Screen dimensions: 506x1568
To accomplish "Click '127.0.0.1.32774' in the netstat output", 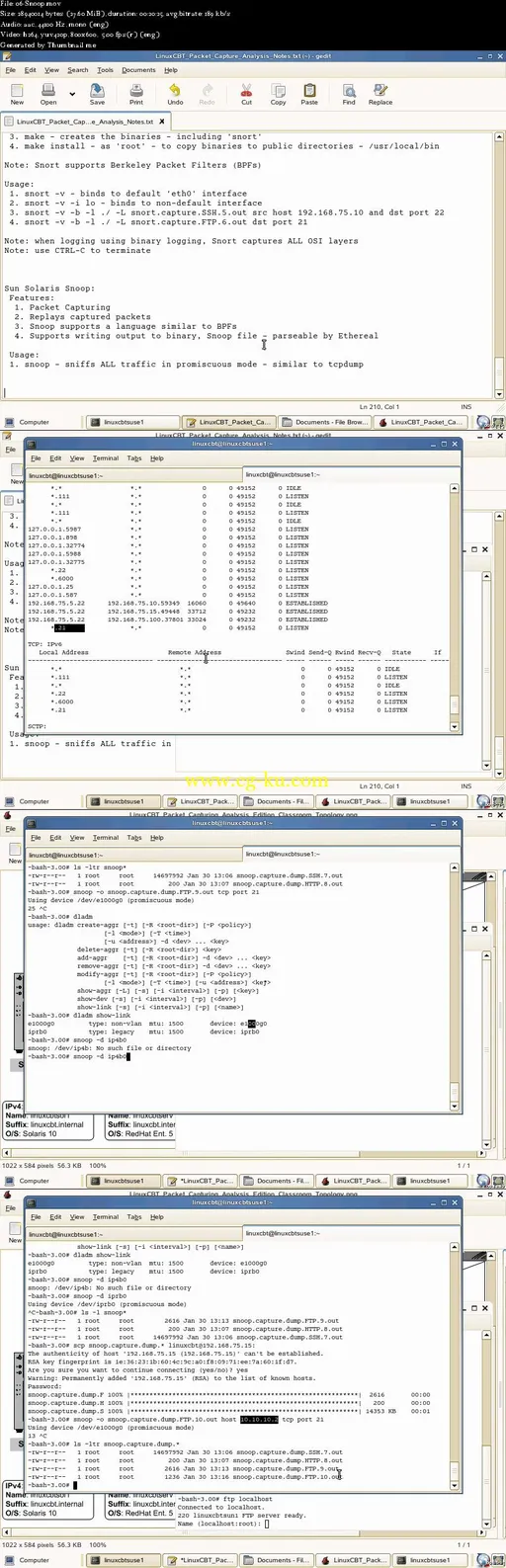I will [x=56, y=545].
